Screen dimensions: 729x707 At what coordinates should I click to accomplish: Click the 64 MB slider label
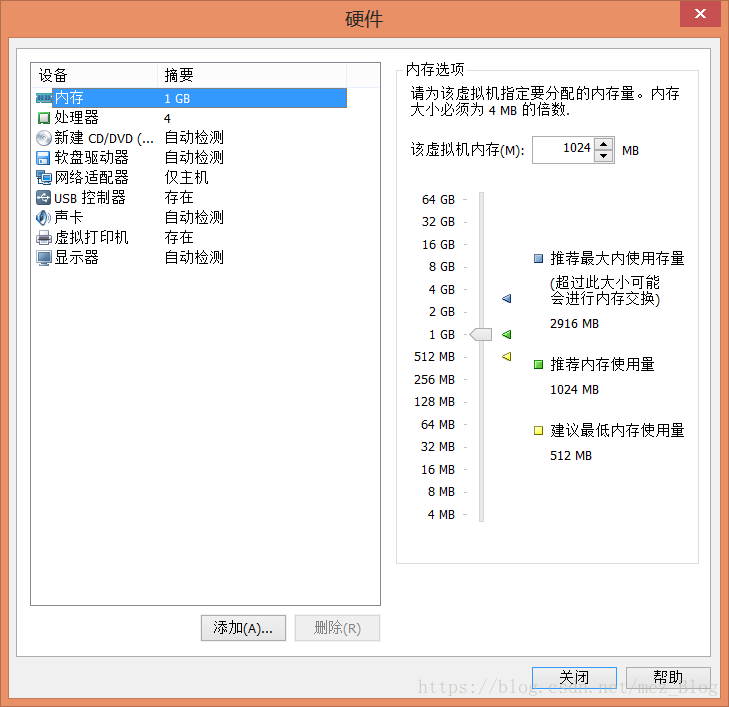coord(438,424)
